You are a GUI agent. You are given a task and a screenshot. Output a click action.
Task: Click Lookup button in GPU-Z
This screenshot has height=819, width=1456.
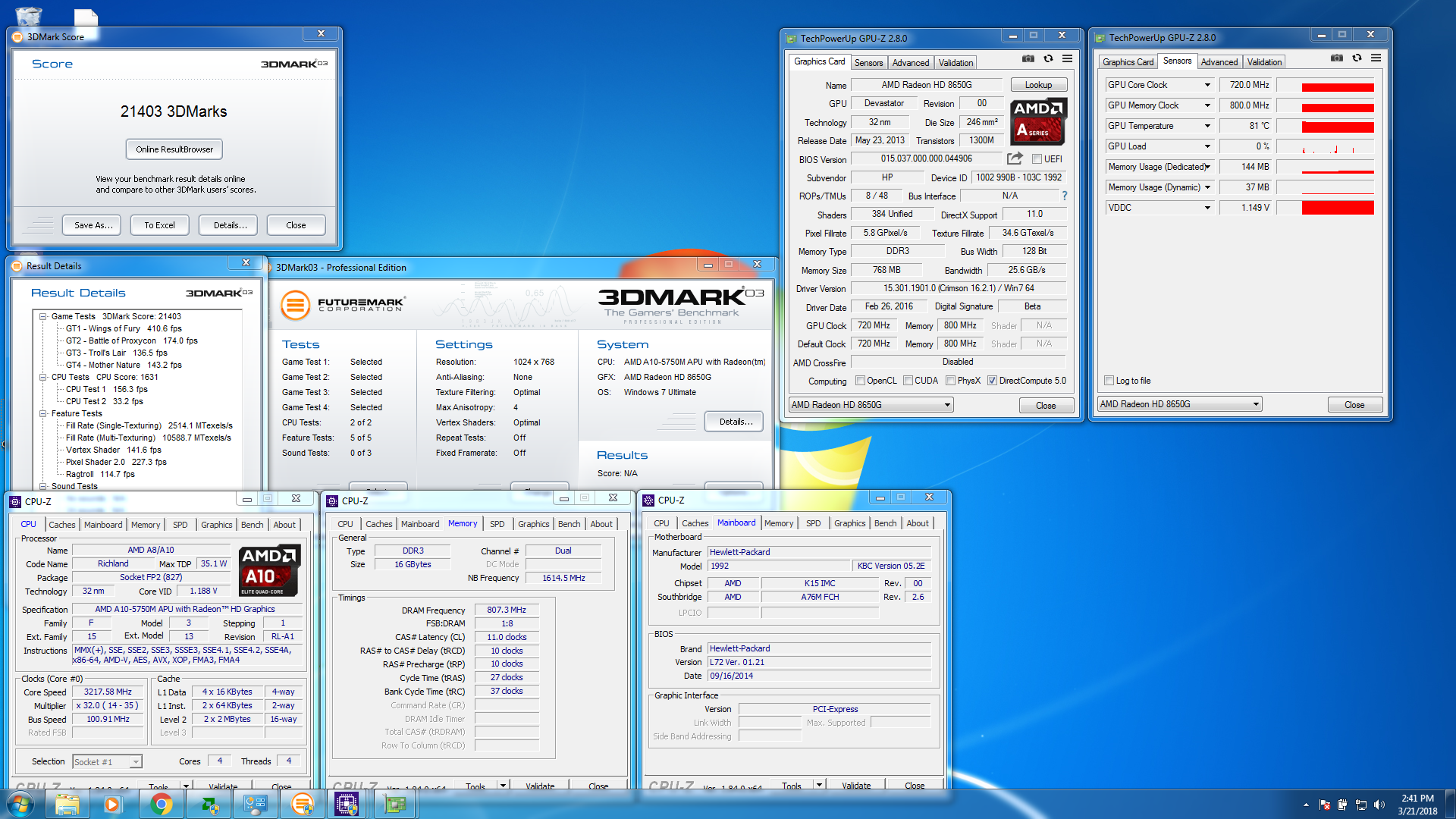click(1038, 85)
